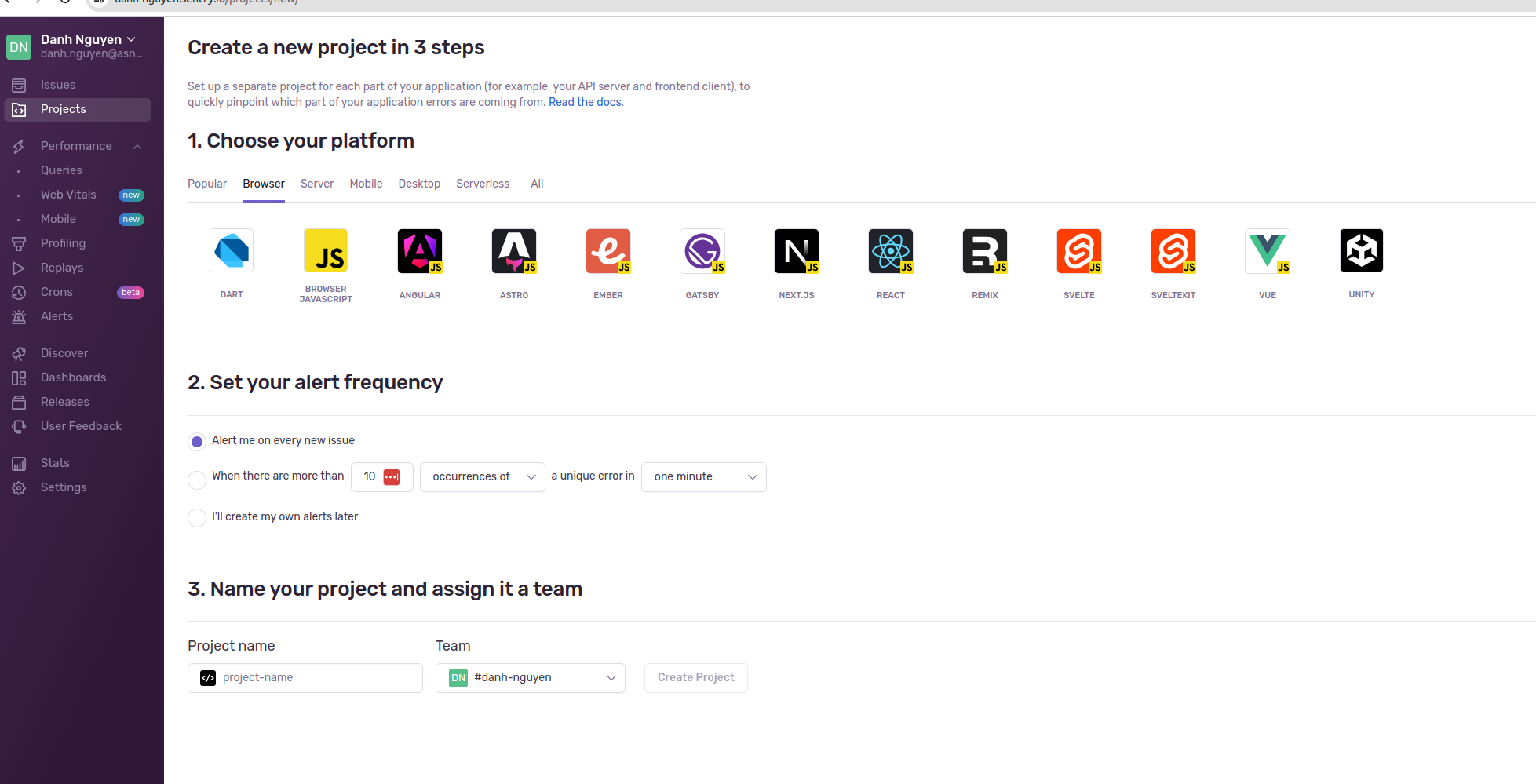
Task: Click the Alerts siren icon
Action: (x=19, y=317)
